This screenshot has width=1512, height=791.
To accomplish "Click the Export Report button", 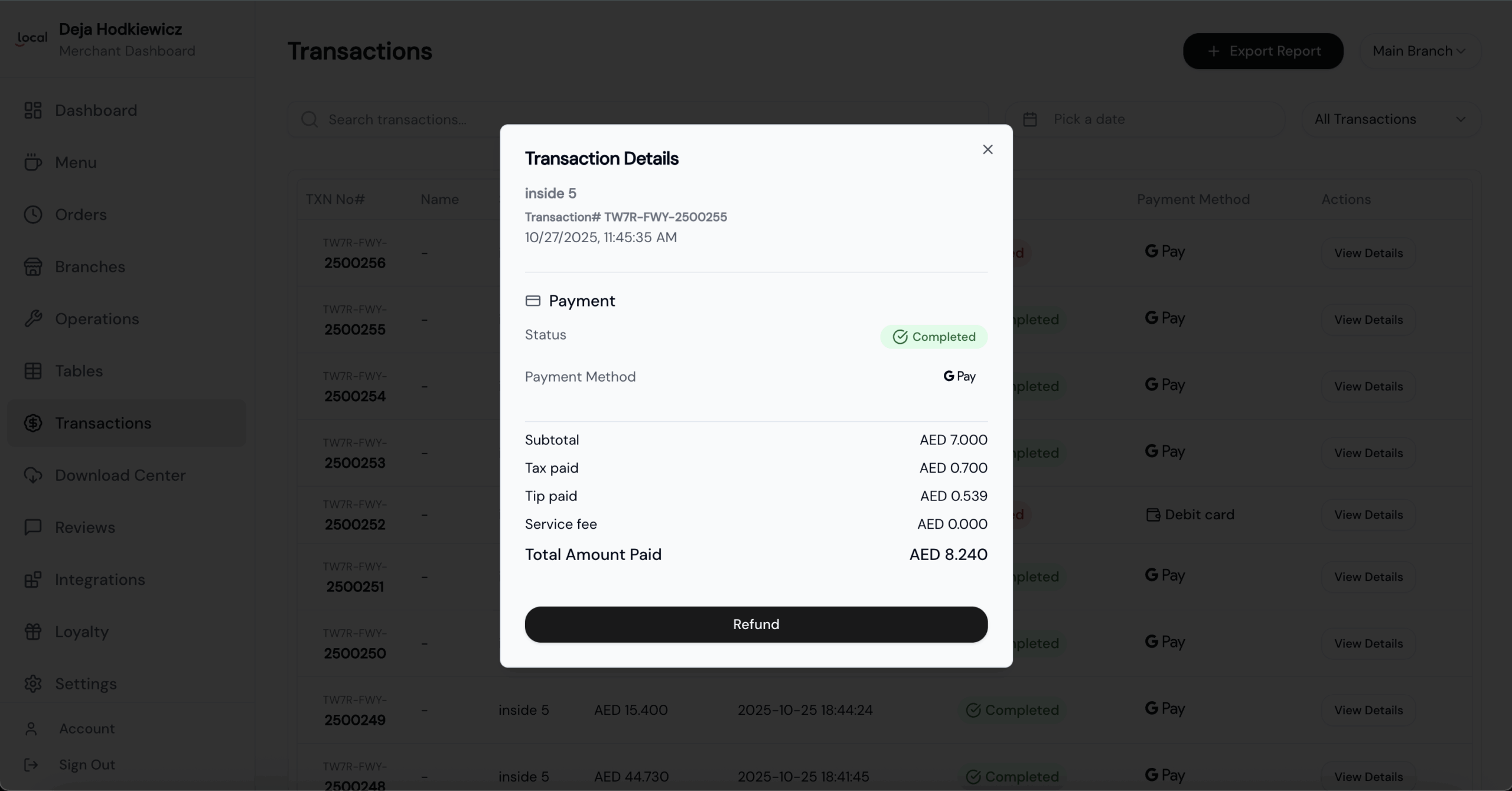I will [1263, 51].
